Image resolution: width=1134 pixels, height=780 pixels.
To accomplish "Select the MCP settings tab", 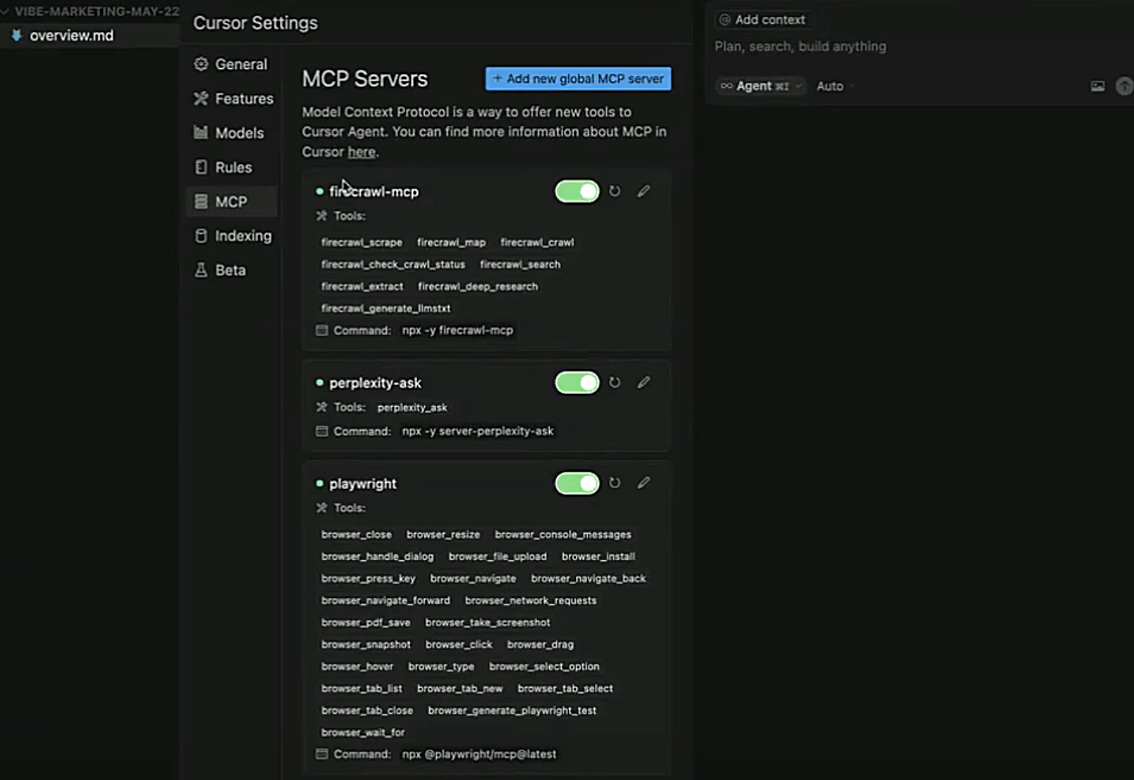I will (231, 201).
